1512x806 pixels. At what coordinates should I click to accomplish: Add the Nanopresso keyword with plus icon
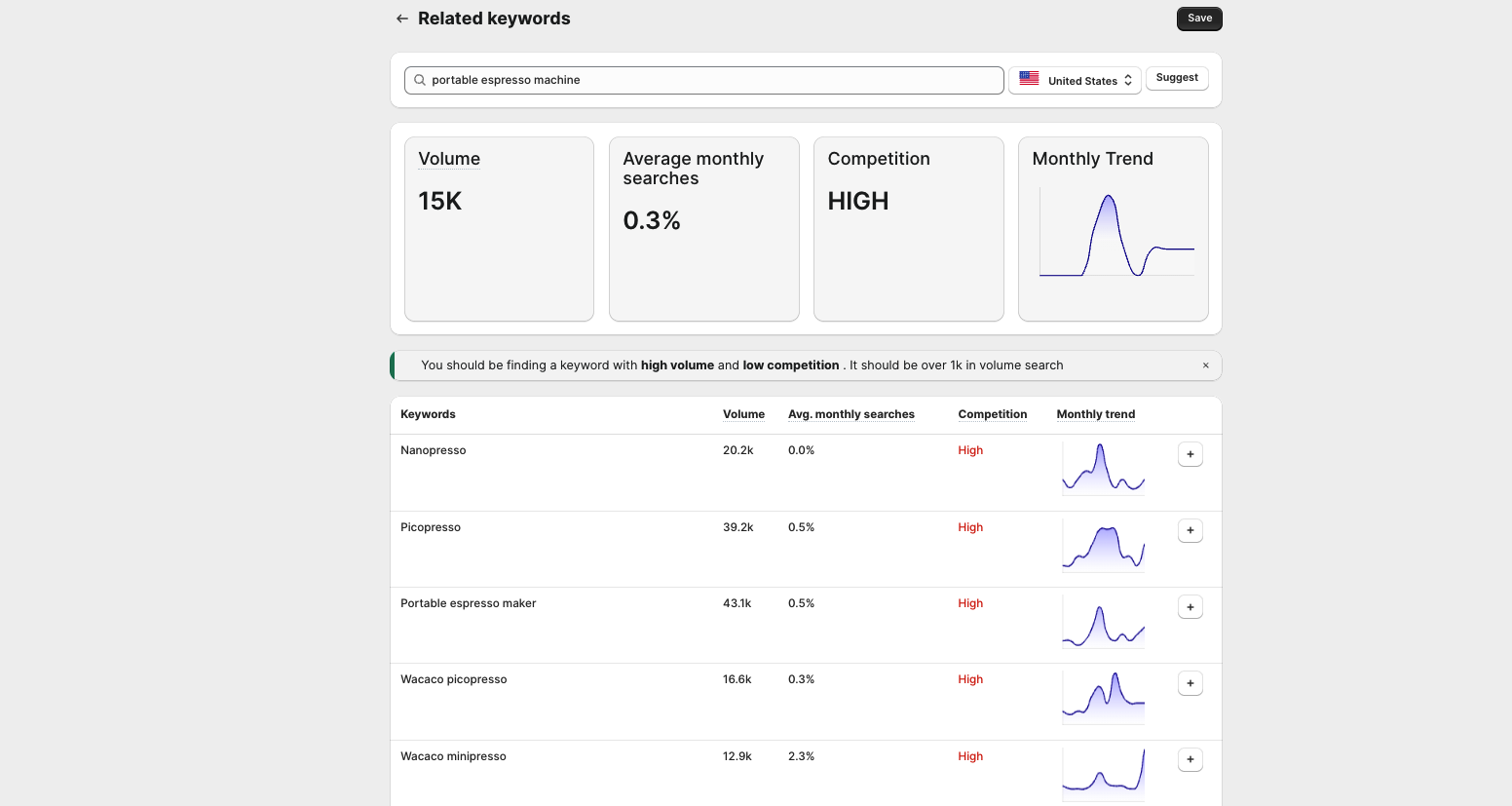click(1190, 454)
